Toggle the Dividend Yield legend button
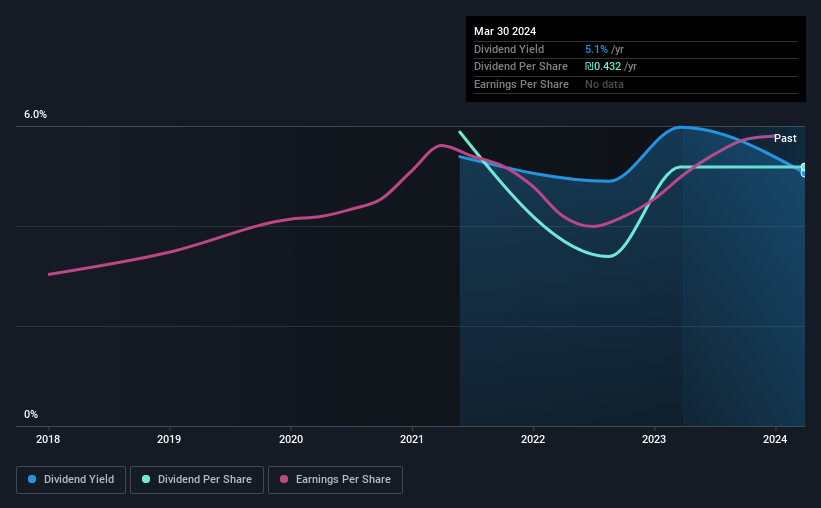Viewport: 821px width, 508px height. [71, 480]
